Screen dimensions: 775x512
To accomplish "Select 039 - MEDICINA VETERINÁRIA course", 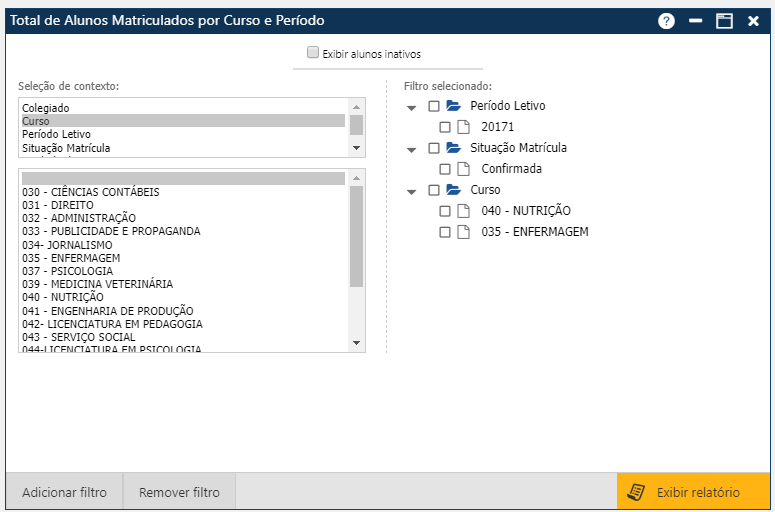I will click(183, 284).
